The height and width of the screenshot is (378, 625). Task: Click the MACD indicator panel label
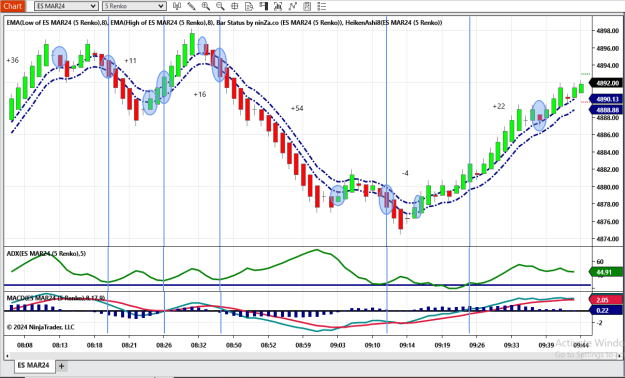click(56, 298)
